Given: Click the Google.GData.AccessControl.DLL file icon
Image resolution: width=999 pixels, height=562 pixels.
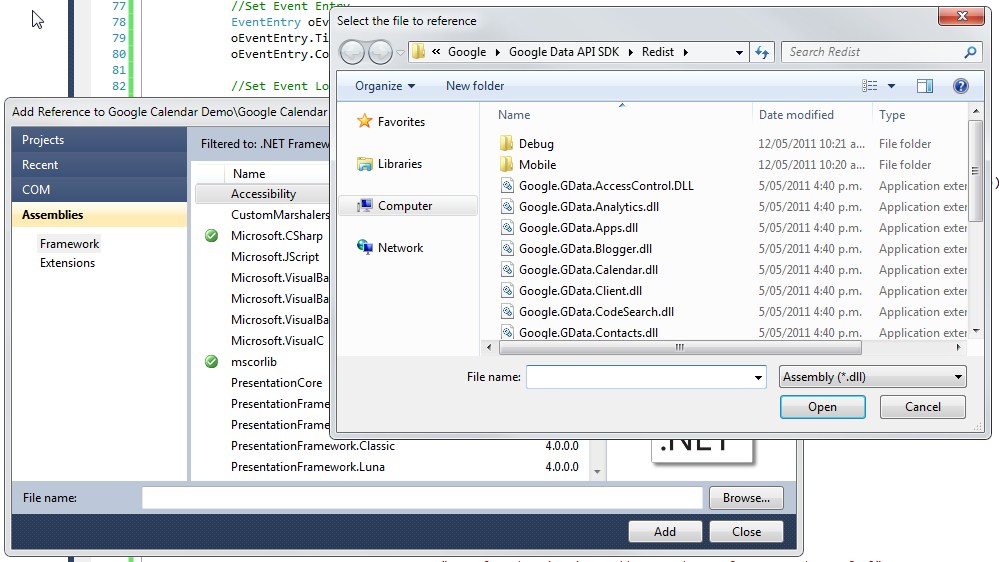Looking at the screenshot, I should [507, 186].
